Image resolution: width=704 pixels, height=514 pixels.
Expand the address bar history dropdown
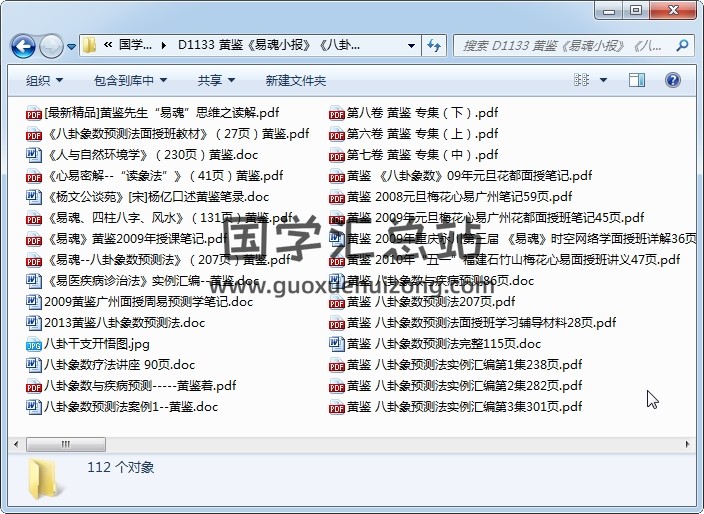tap(411, 45)
